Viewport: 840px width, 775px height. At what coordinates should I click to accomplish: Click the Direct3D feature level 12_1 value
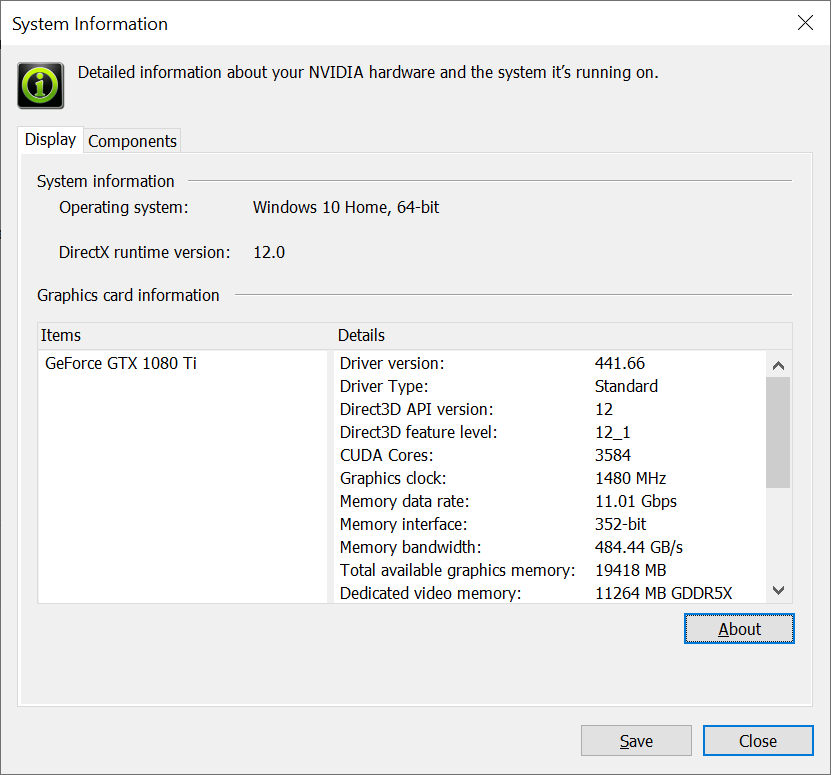(612, 432)
